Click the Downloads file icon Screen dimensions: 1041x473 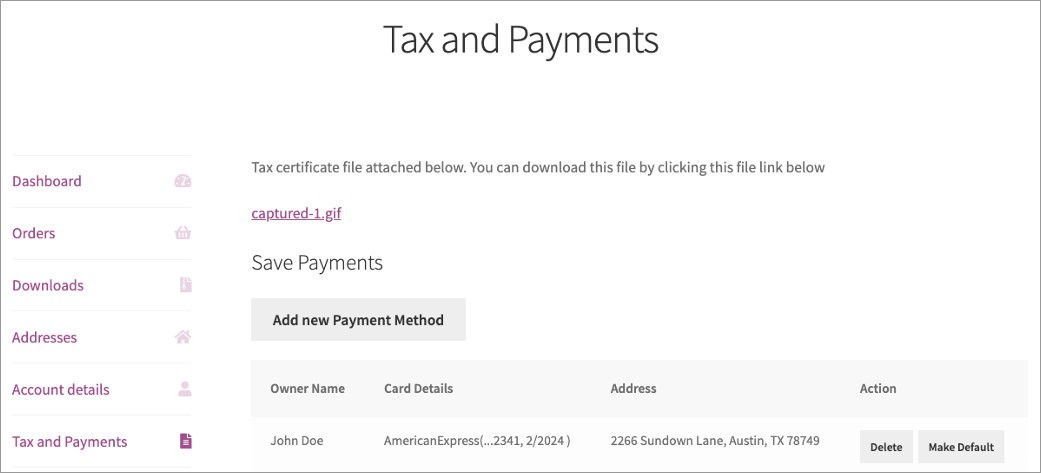click(x=186, y=285)
